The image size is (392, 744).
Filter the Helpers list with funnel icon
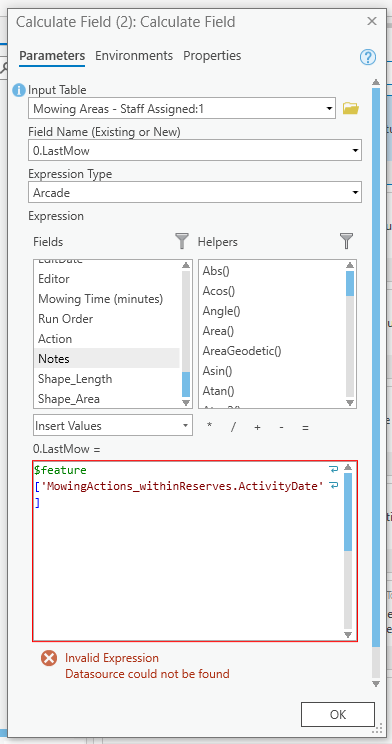pyautogui.click(x=347, y=242)
